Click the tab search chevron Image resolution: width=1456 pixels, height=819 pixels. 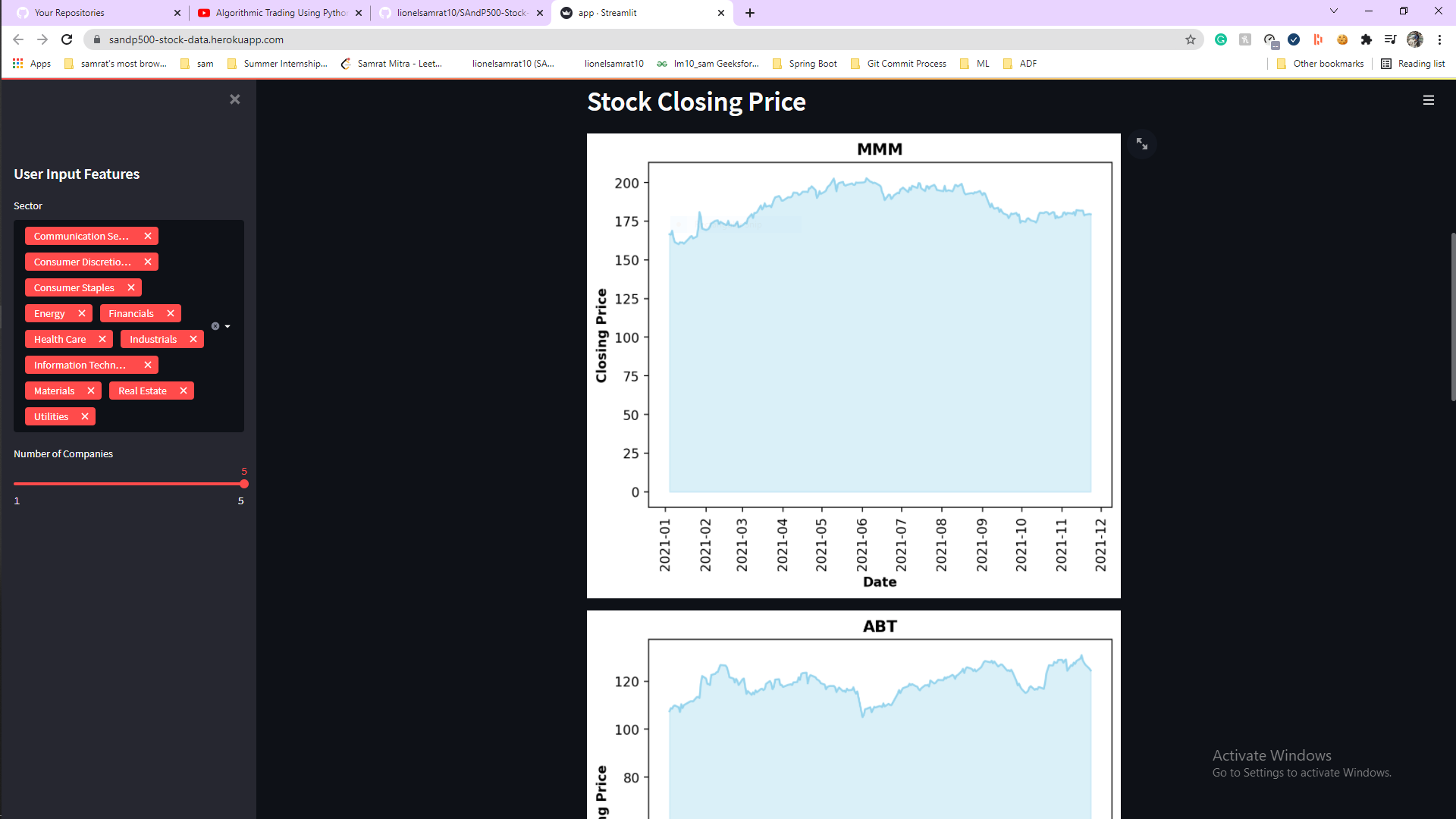point(1334,11)
